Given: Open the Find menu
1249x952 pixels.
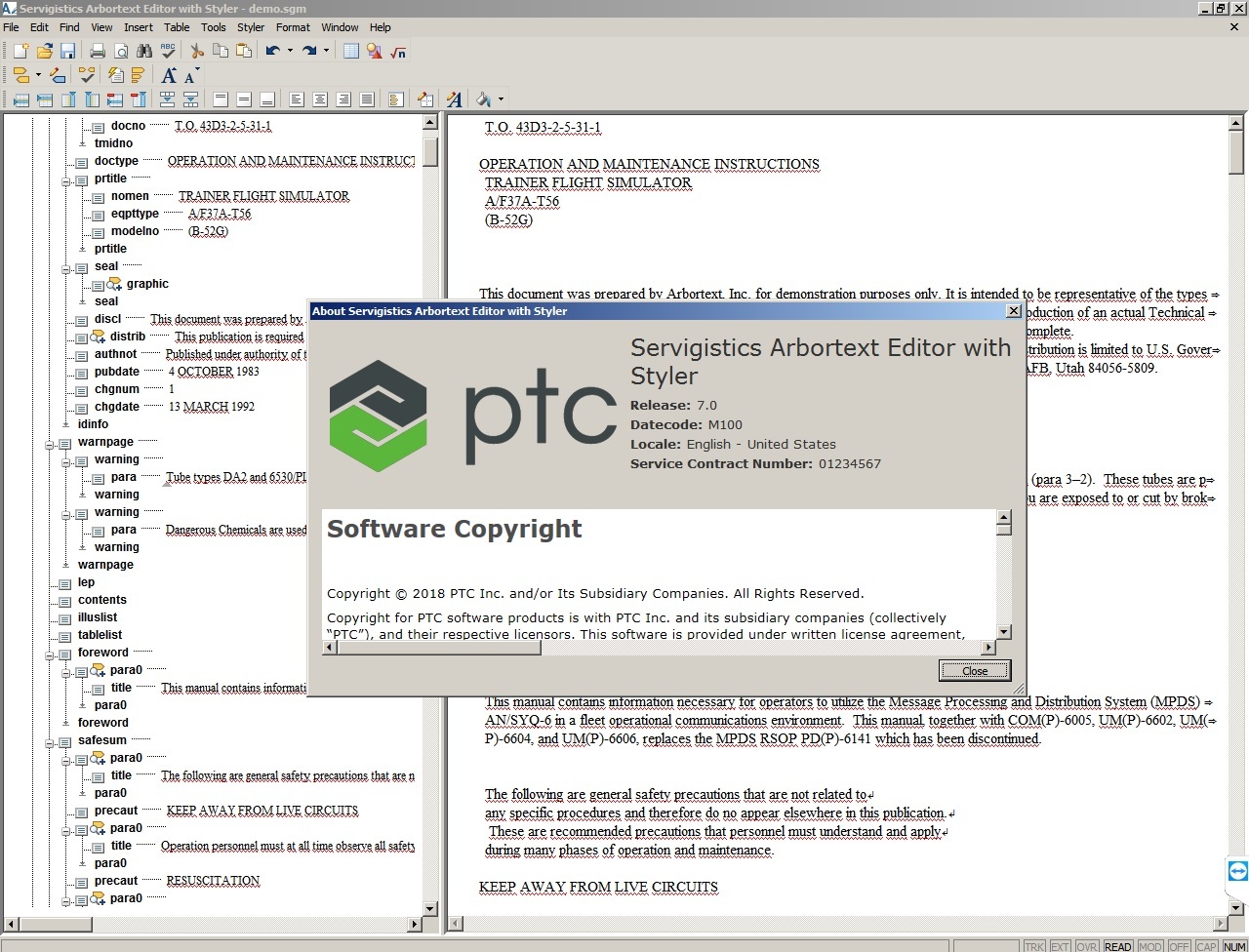Looking at the screenshot, I should point(69,27).
